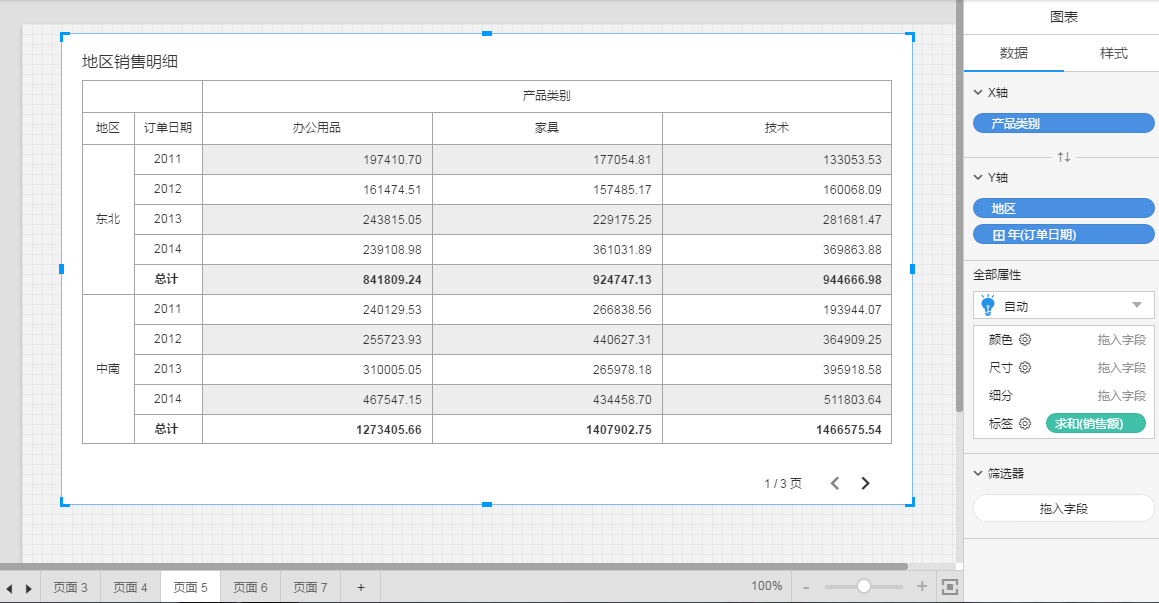Screen dimensions: 1159x603
Task: Select the 求和(销售额) label field pill
Action: pyautogui.click(x=1095, y=424)
